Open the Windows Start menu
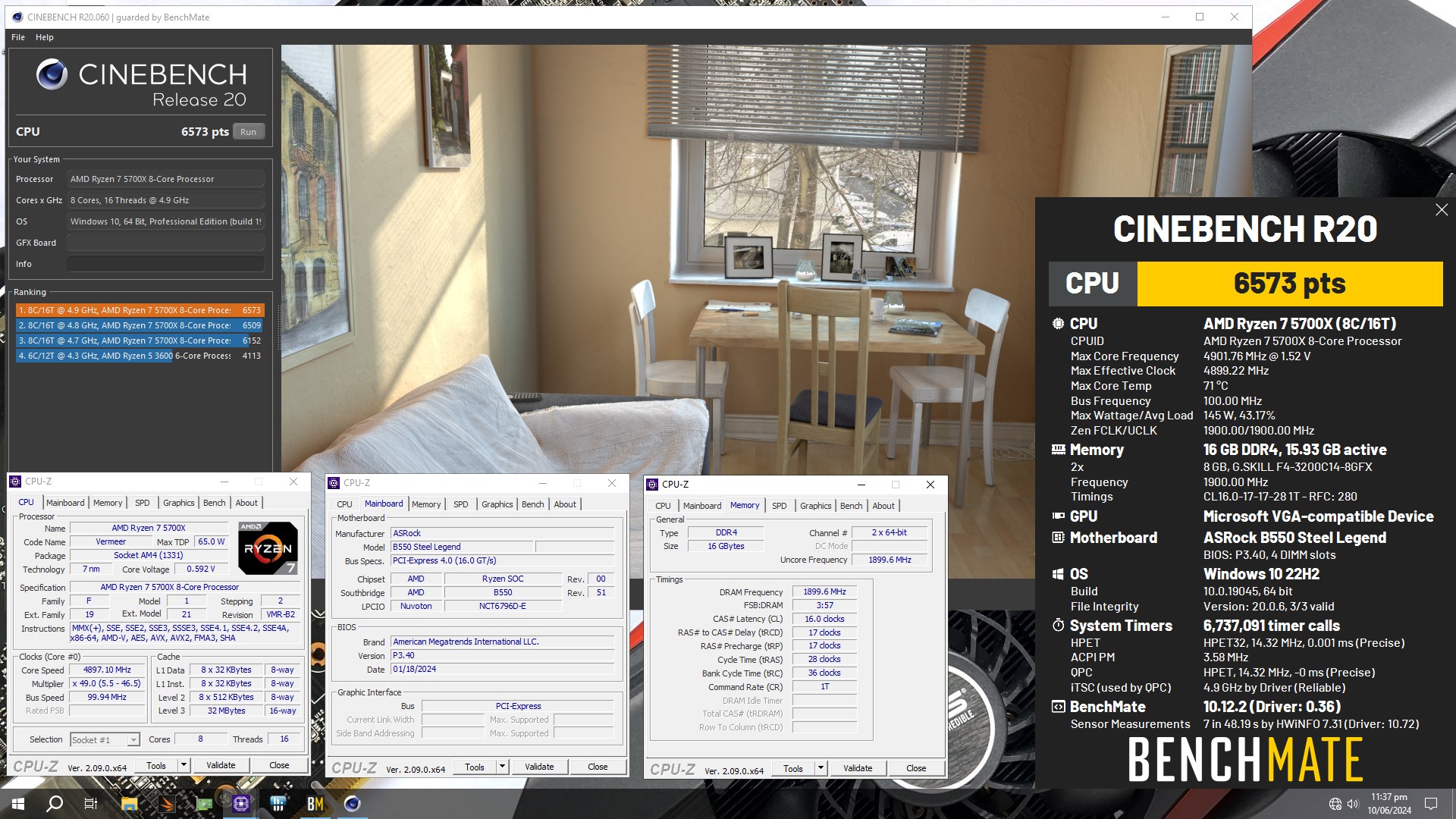The width and height of the screenshot is (1456, 819). pyautogui.click(x=18, y=804)
